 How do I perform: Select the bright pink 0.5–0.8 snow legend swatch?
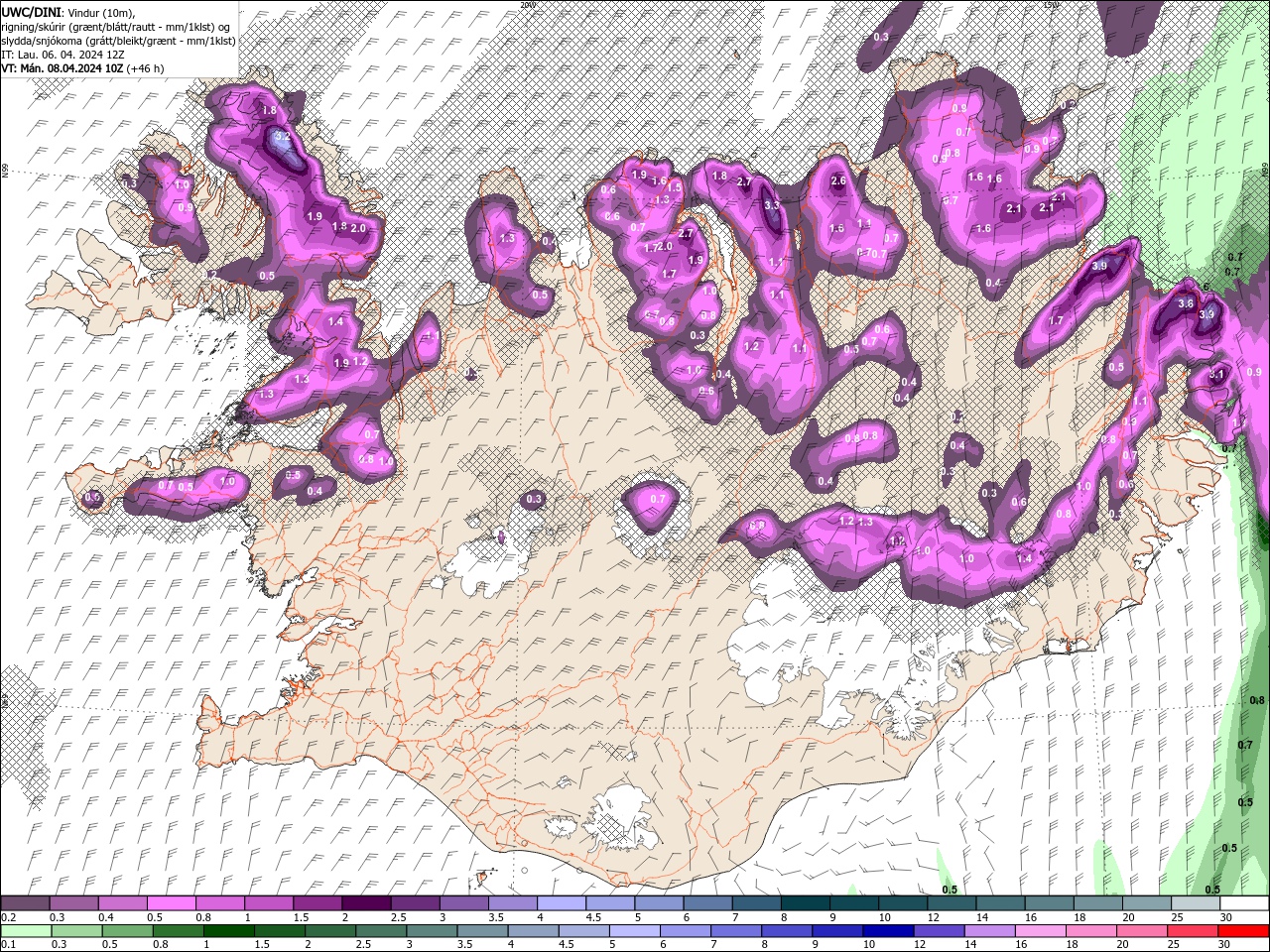[171, 903]
